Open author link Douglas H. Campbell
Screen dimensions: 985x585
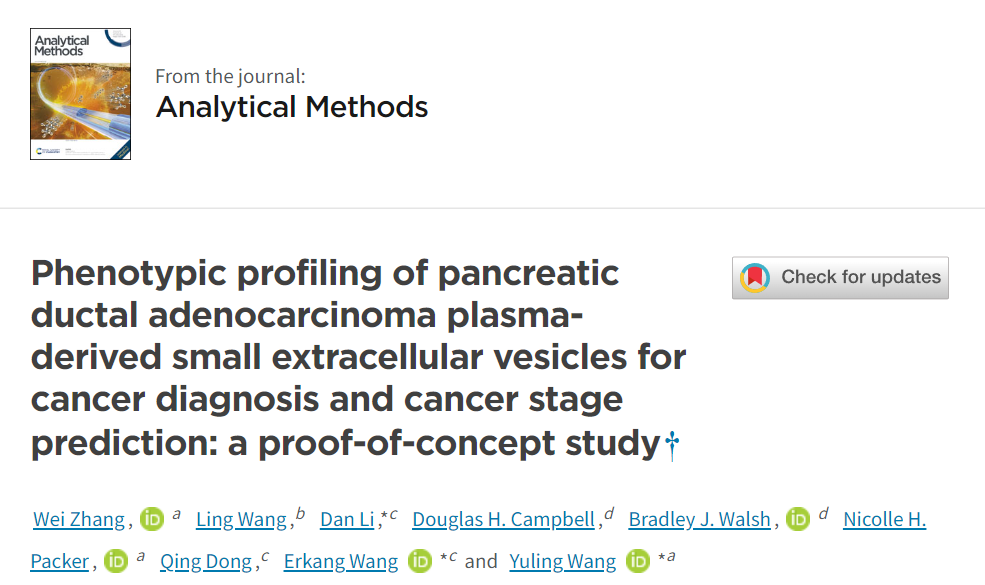(x=503, y=520)
